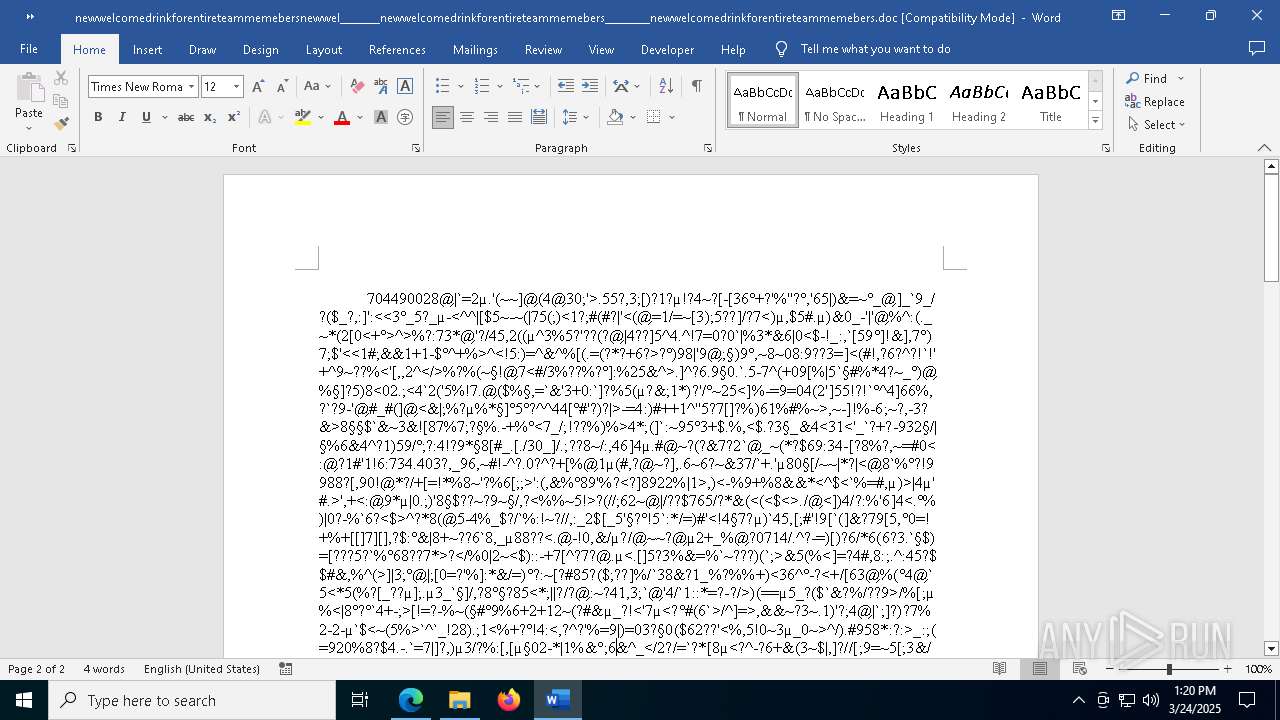Image resolution: width=1280 pixels, height=720 pixels.
Task: Click the Cut scissors icon
Action: 61,78
